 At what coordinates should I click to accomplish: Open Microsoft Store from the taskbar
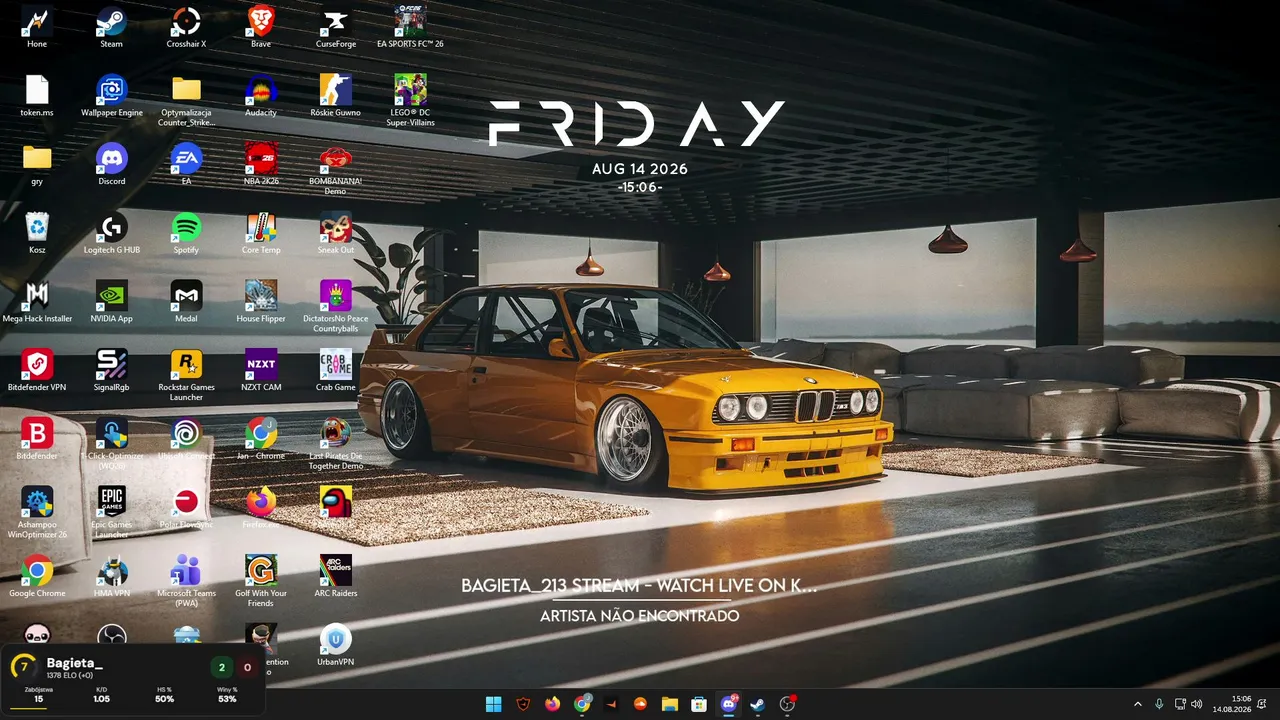(x=699, y=704)
